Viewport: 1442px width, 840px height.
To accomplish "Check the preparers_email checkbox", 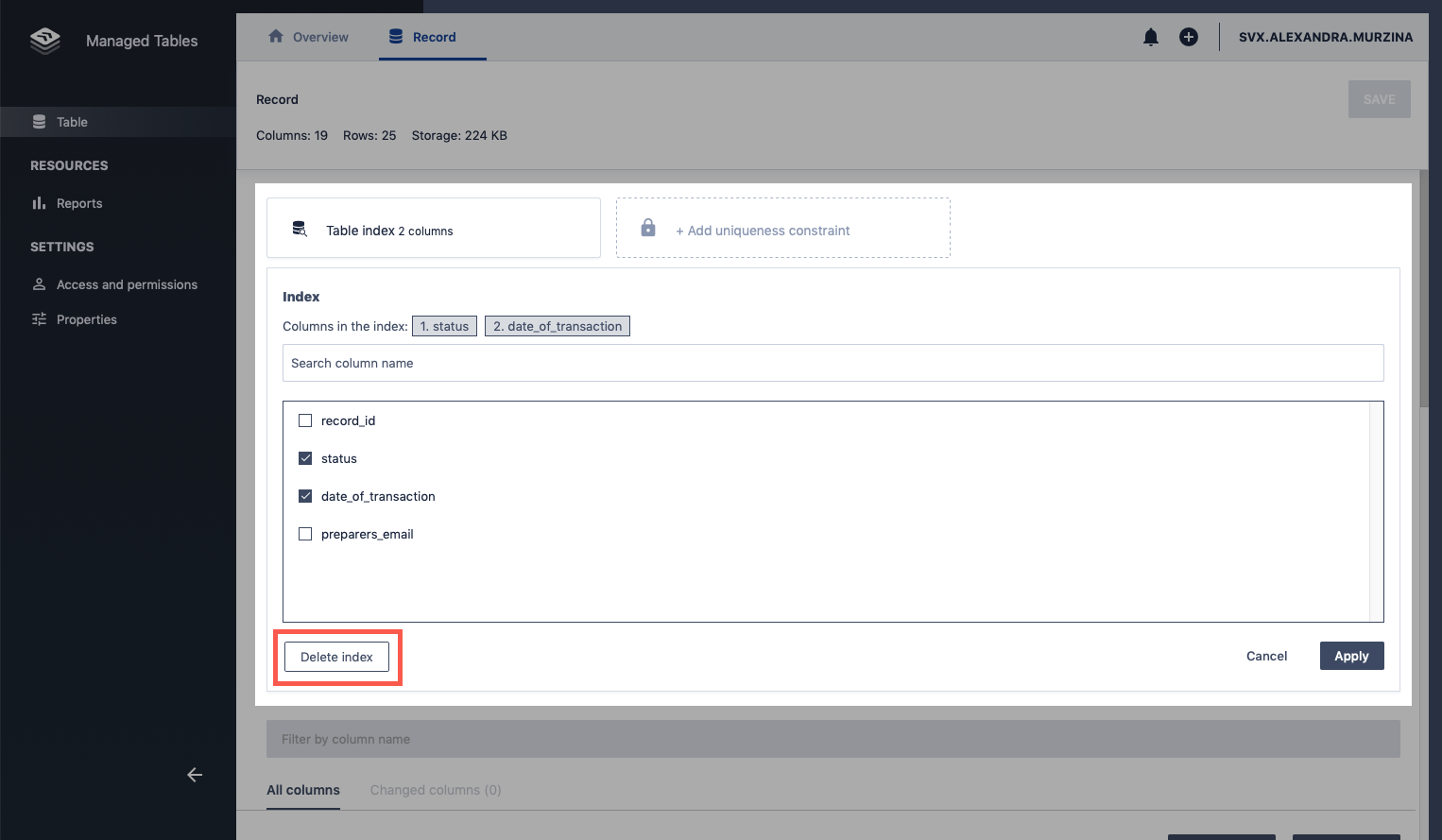I will (x=305, y=534).
